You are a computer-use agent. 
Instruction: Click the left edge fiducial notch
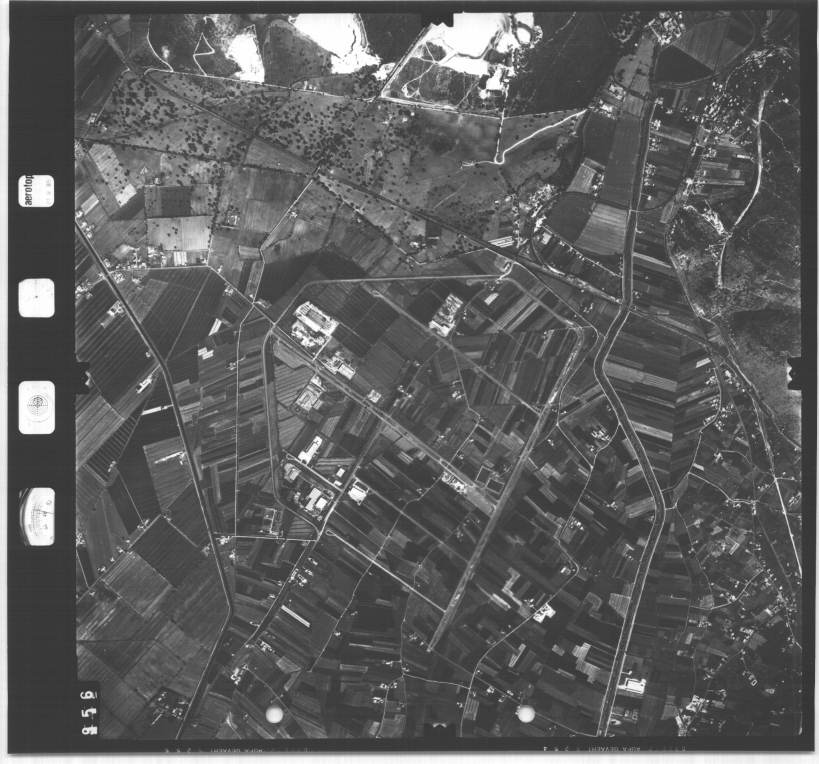81,377
